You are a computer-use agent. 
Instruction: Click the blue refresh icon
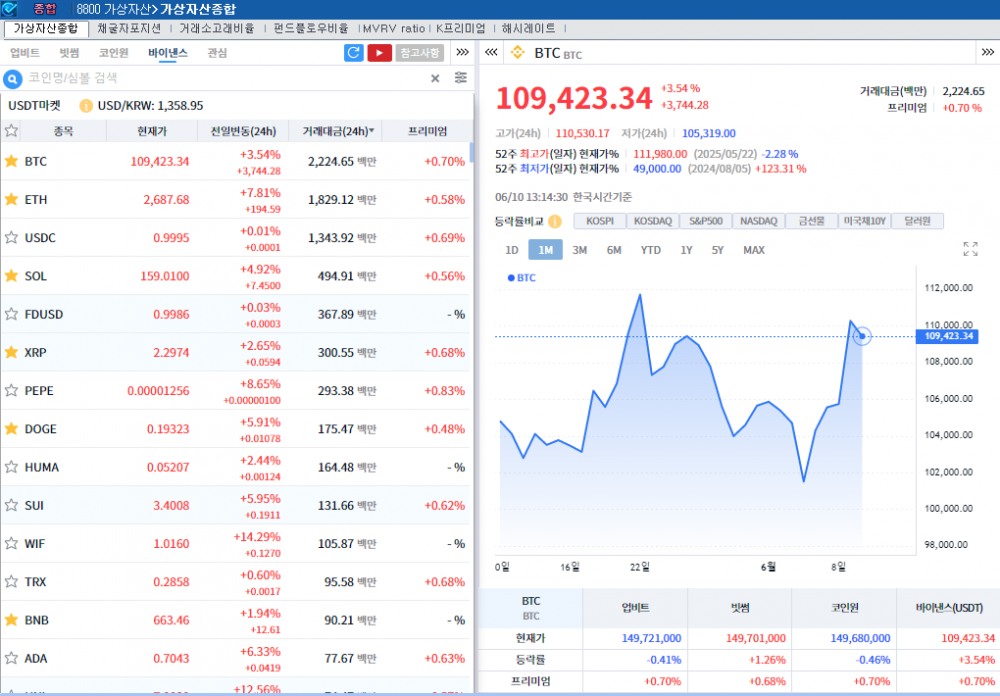353,53
